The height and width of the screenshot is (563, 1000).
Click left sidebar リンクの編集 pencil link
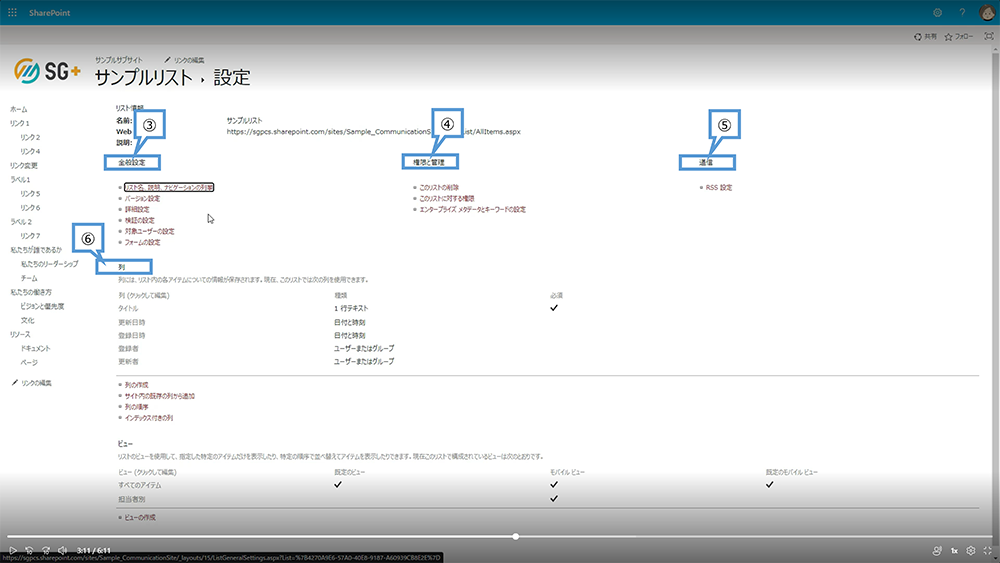click(32, 383)
